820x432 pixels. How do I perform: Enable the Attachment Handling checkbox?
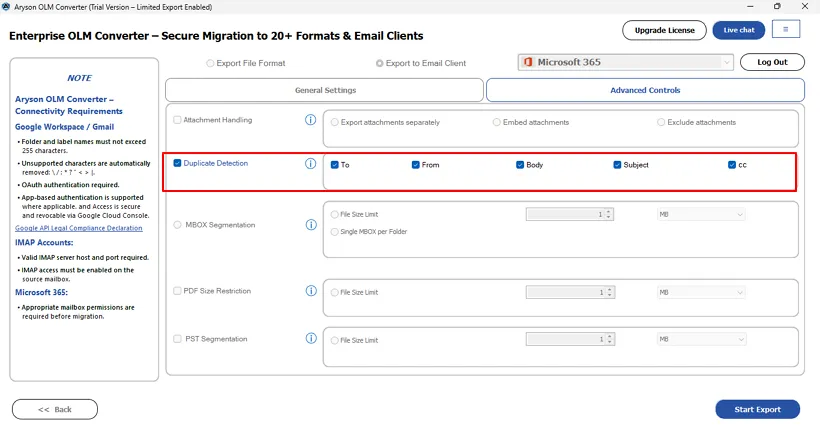tap(178, 120)
